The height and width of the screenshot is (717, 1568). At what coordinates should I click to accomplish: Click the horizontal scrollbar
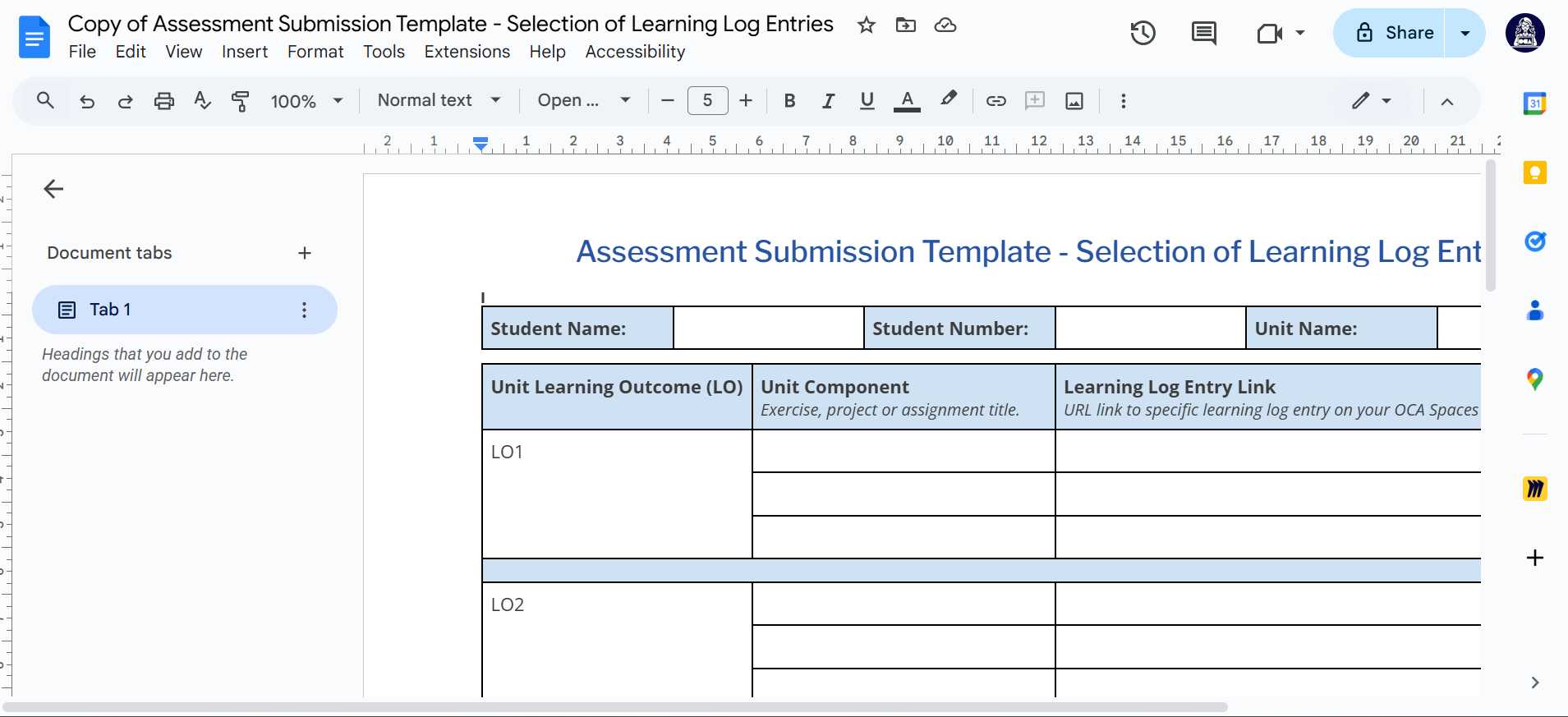615,707
